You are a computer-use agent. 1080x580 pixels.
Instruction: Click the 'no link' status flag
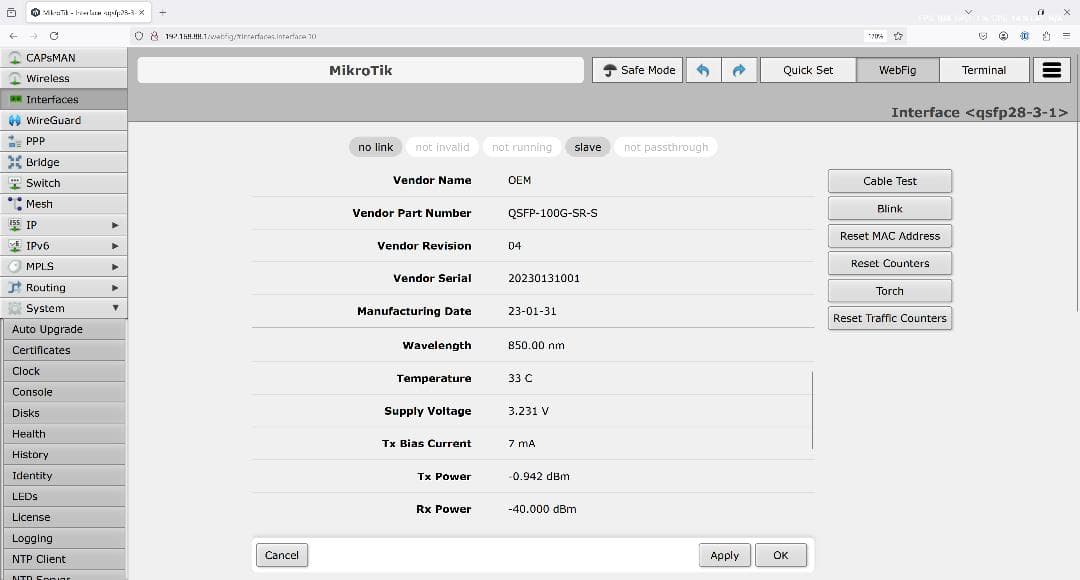pyautogui.click(x=375, y=147)
